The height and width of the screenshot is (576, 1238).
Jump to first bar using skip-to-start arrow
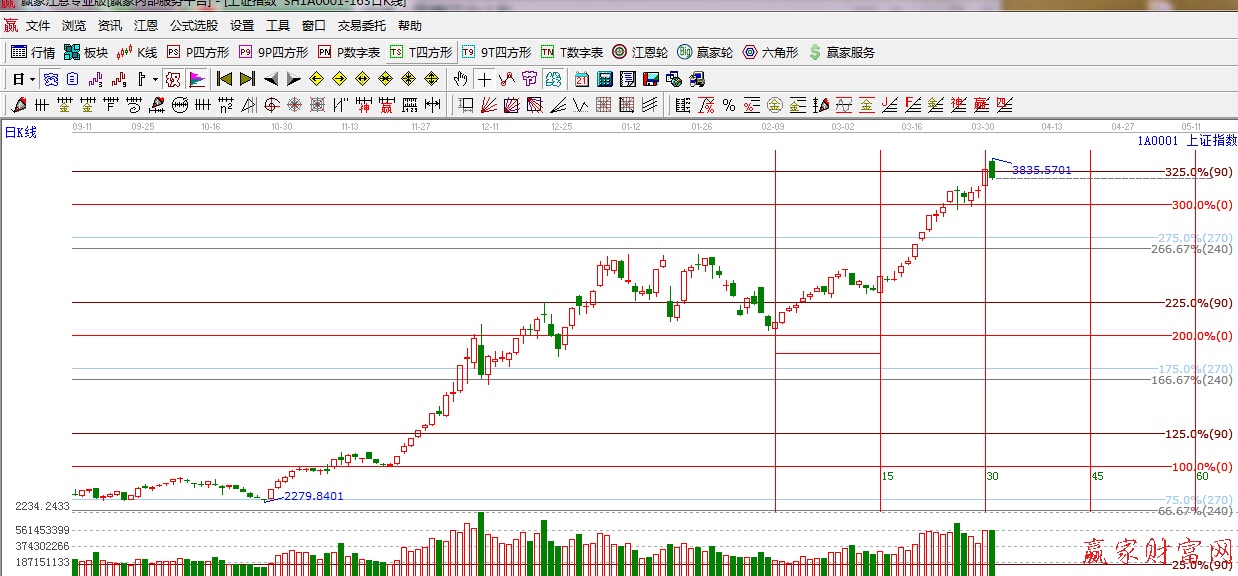tap(224, 79)
